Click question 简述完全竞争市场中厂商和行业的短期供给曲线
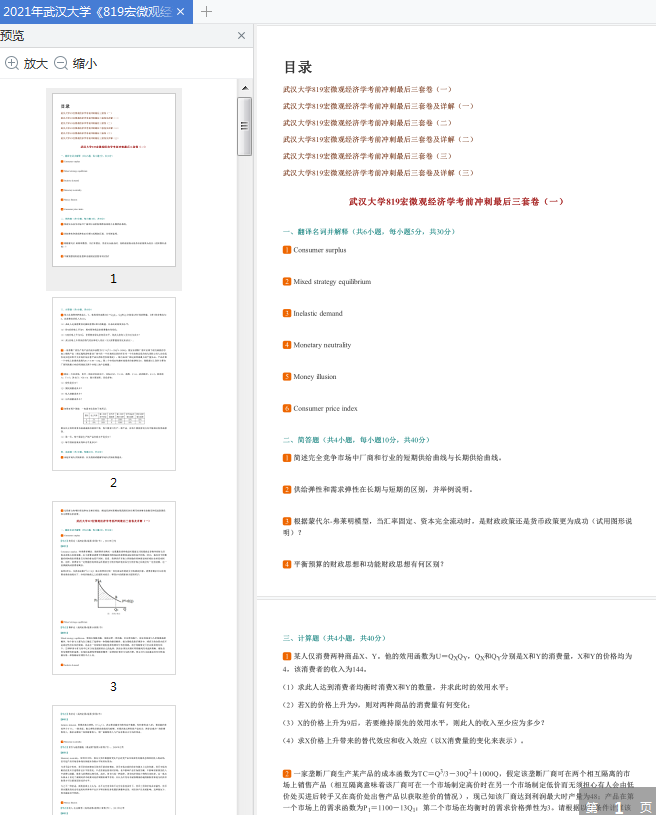Screen dimensions: 656x815 397,458
